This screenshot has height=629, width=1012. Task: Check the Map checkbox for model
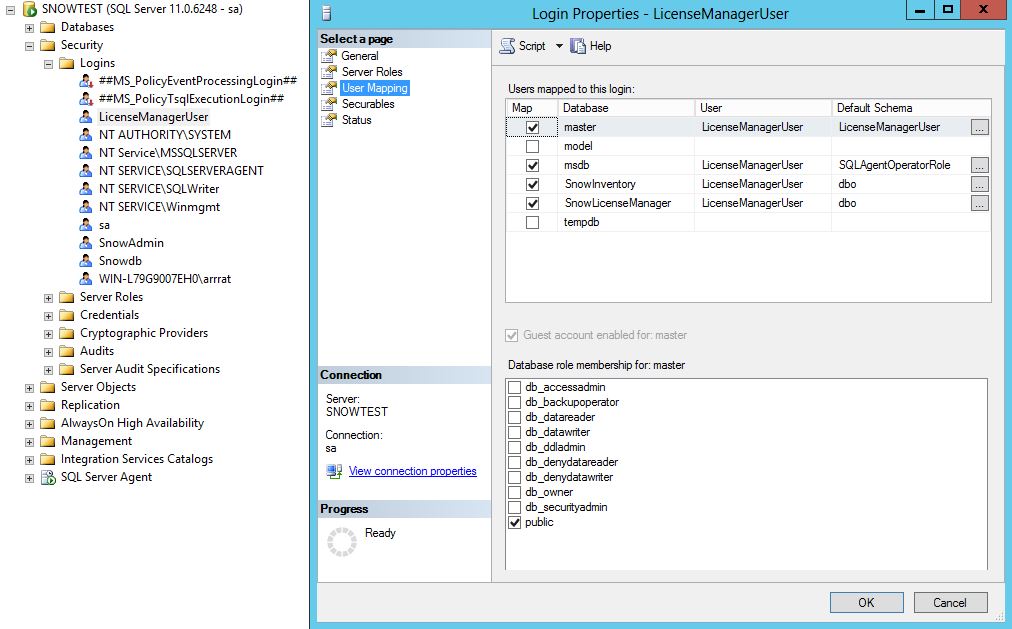pos(532,146)
